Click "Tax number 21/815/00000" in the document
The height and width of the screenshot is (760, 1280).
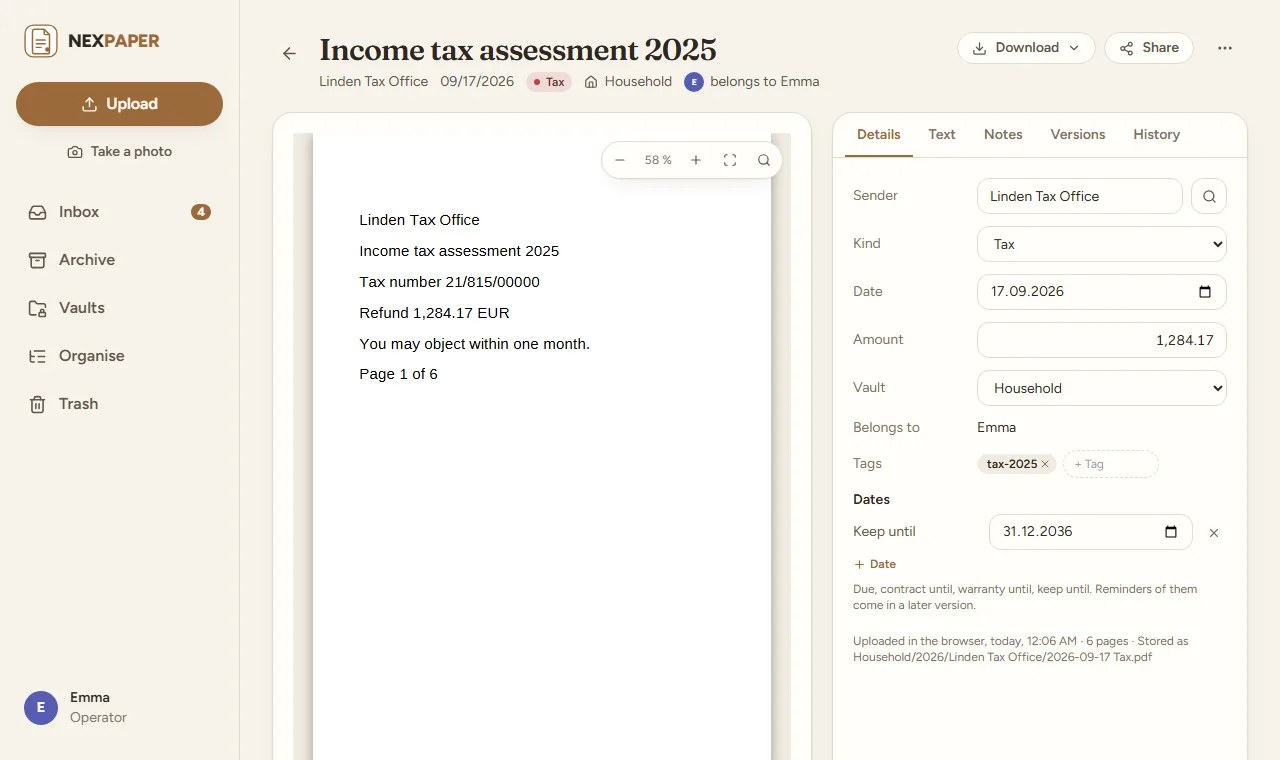[450, 282]
